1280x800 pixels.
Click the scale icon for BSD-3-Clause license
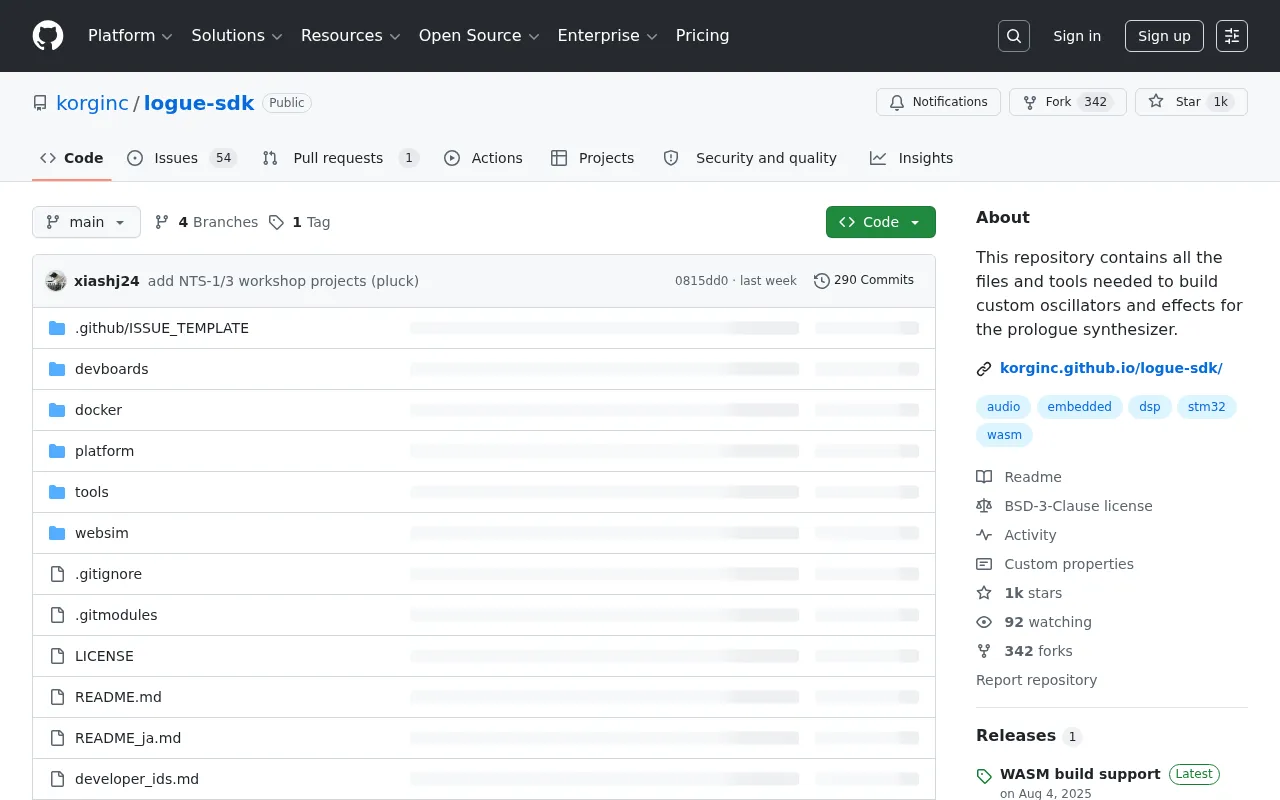point(984,506)
